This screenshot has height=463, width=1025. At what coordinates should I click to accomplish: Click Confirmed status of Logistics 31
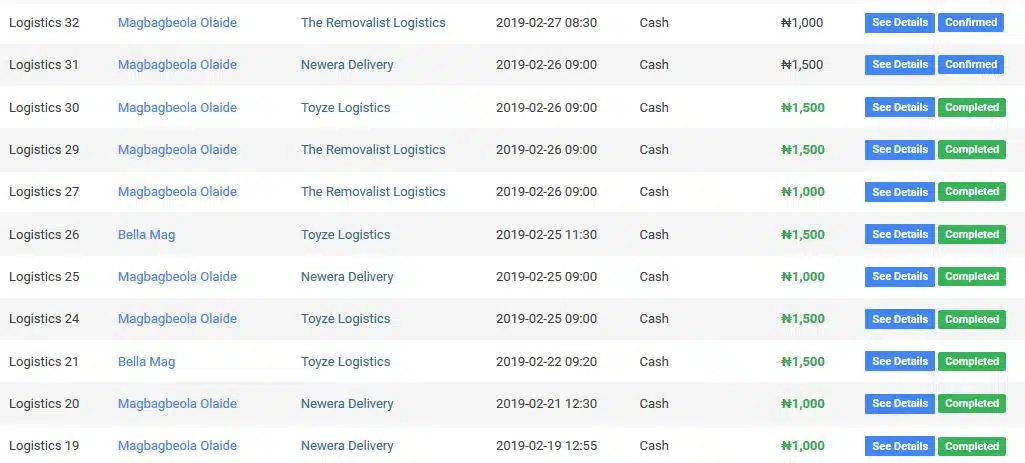pos(971,65)
